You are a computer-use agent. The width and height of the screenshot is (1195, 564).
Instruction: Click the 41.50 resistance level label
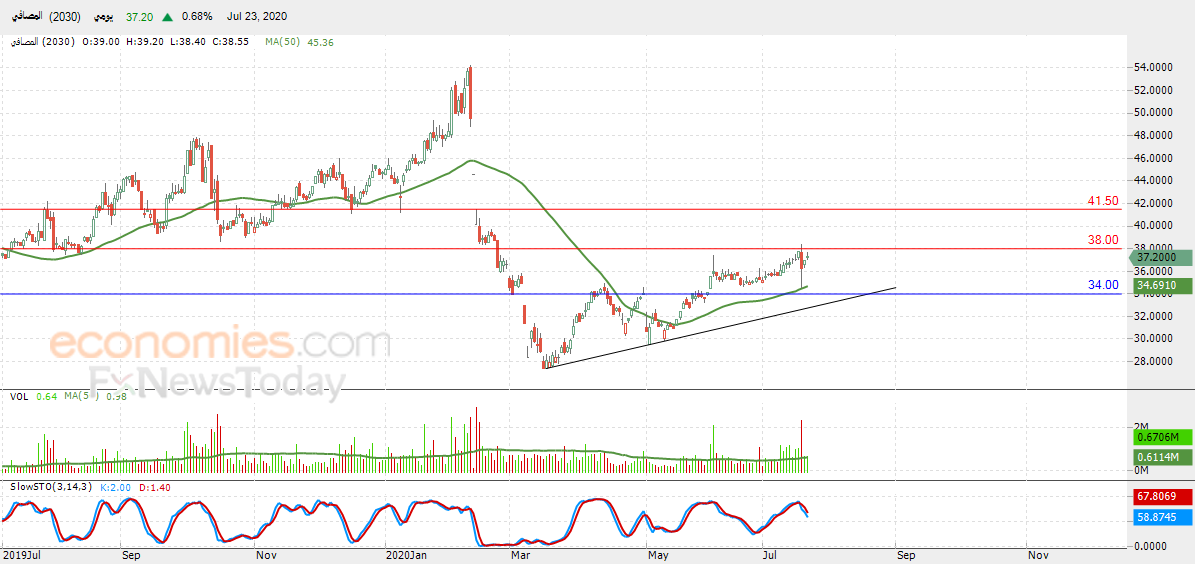coord(1102,201)
